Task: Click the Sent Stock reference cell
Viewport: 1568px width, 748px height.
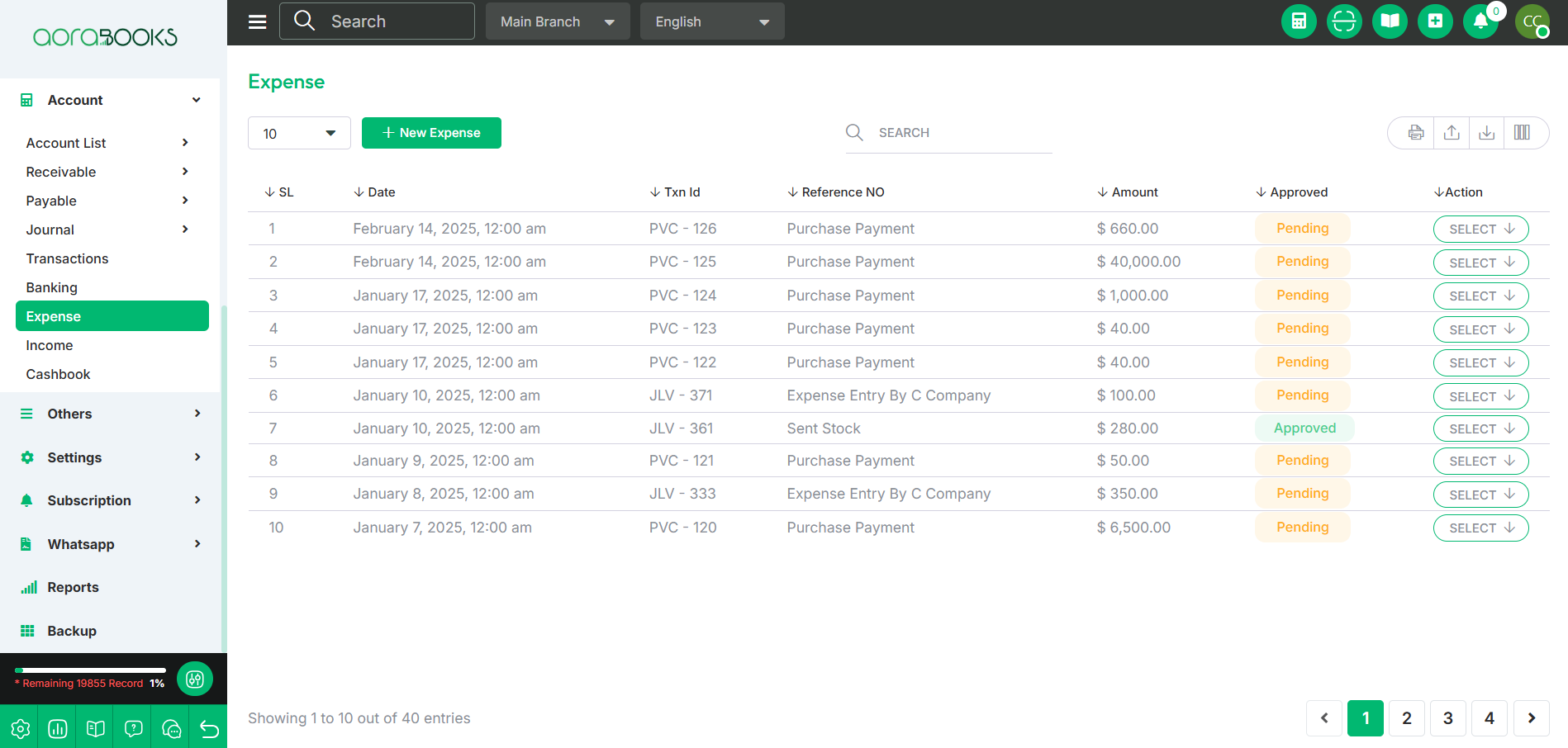Action: pos(824,428)
